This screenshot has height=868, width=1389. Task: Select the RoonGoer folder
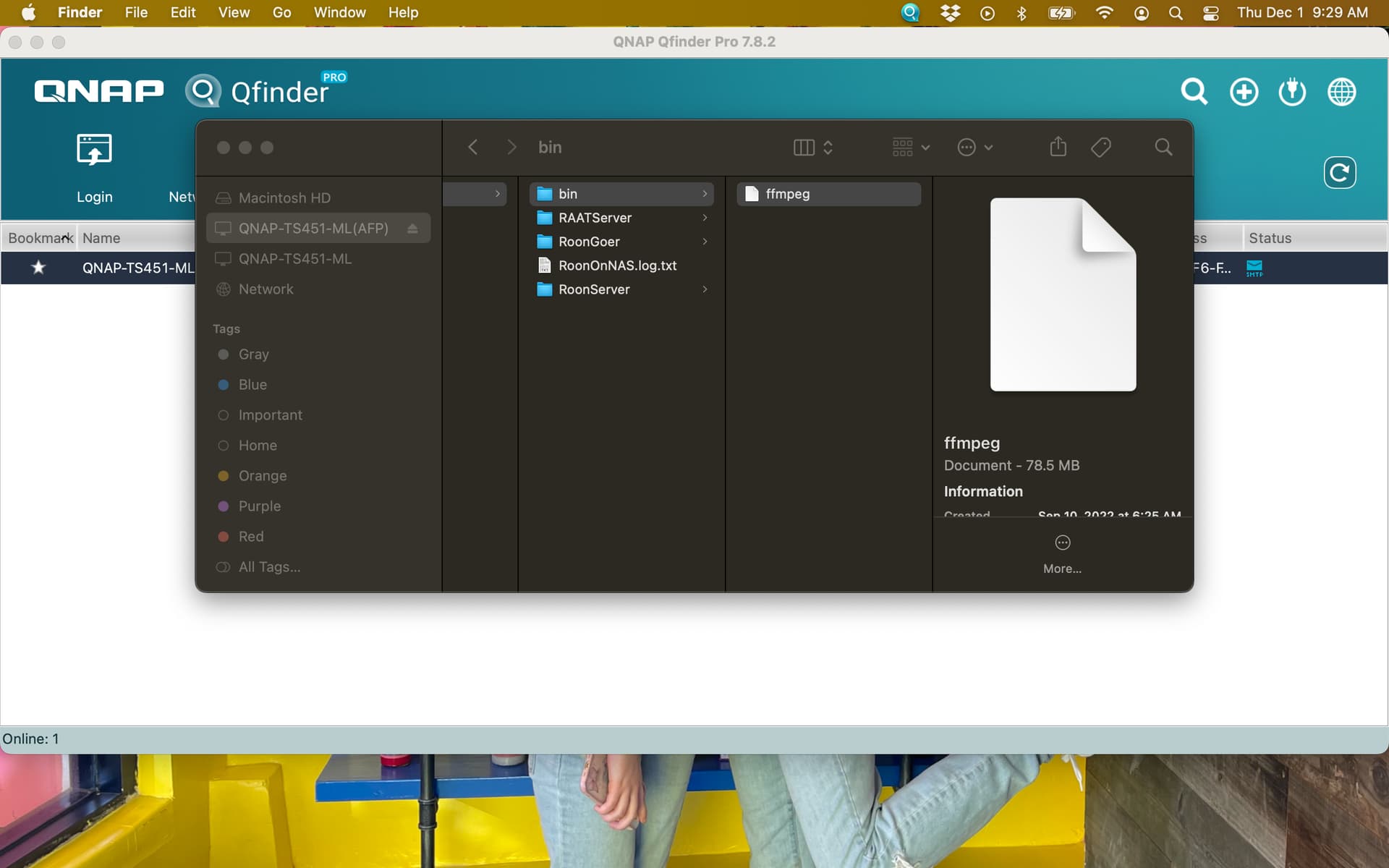(621, 242)
